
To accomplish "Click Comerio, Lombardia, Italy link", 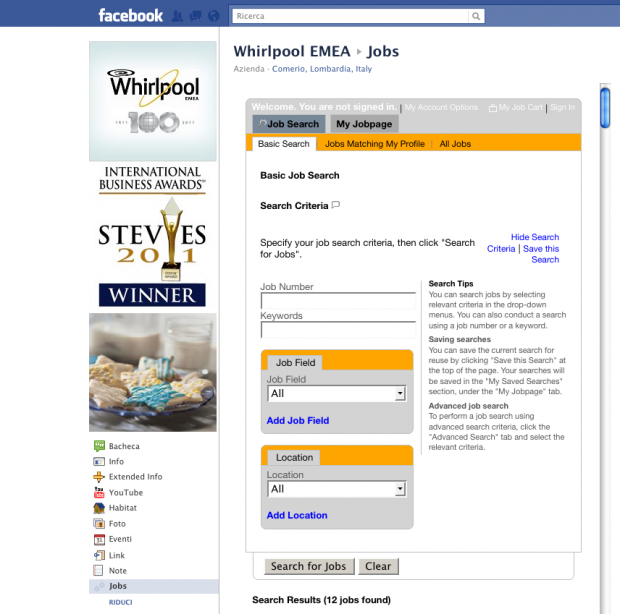I will pos(322,69).
